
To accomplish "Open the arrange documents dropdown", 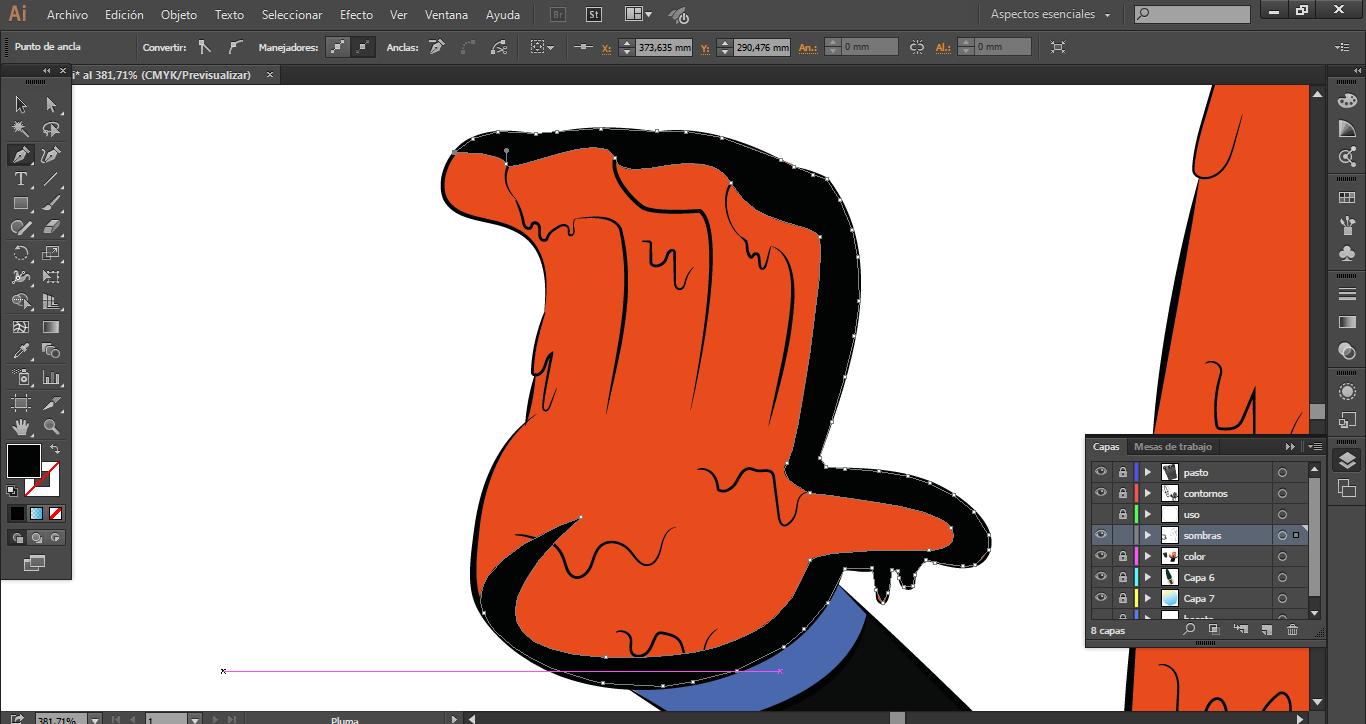I will [638, 15].
